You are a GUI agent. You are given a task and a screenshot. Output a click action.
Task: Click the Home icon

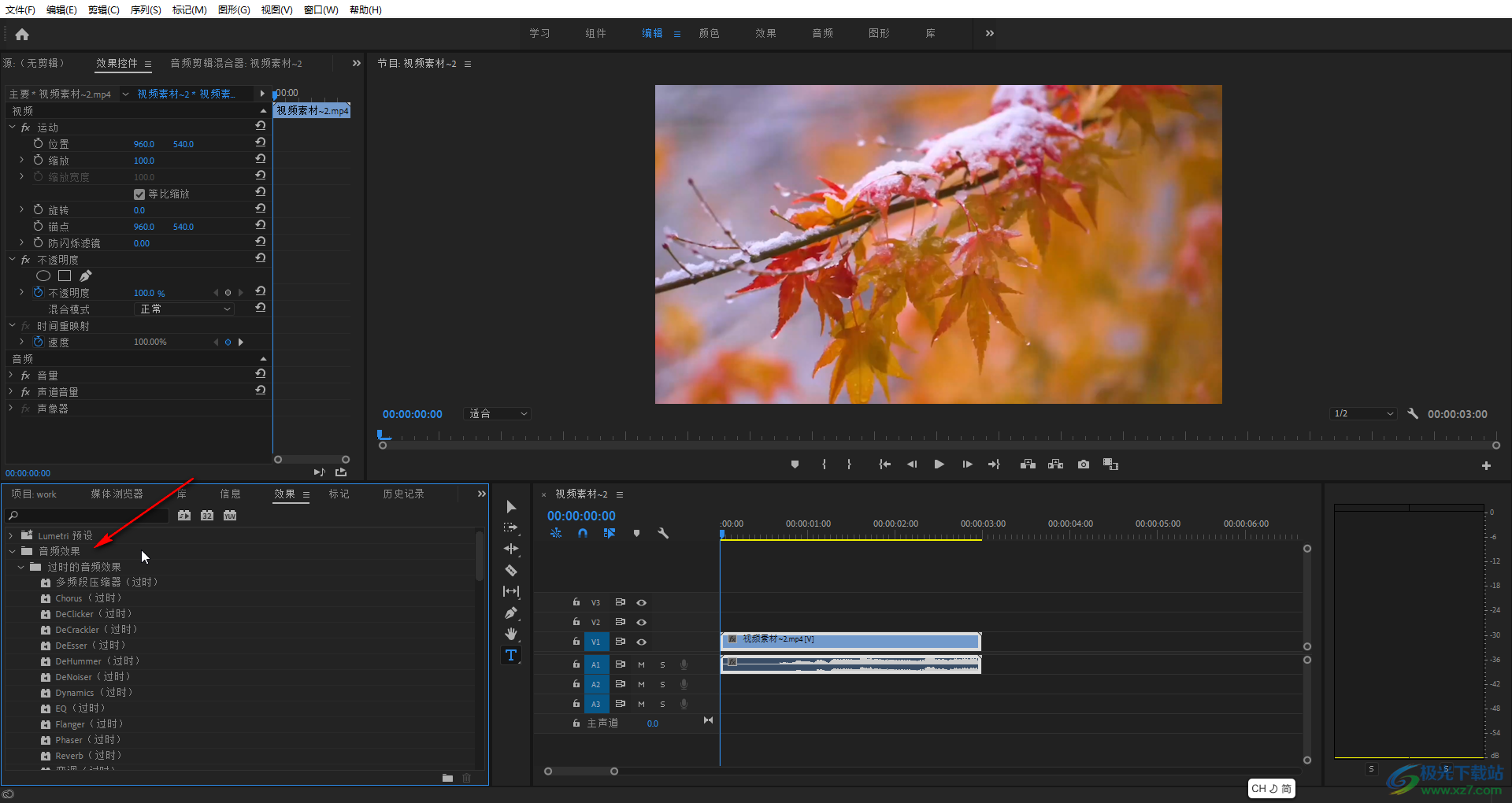(22, 34)
